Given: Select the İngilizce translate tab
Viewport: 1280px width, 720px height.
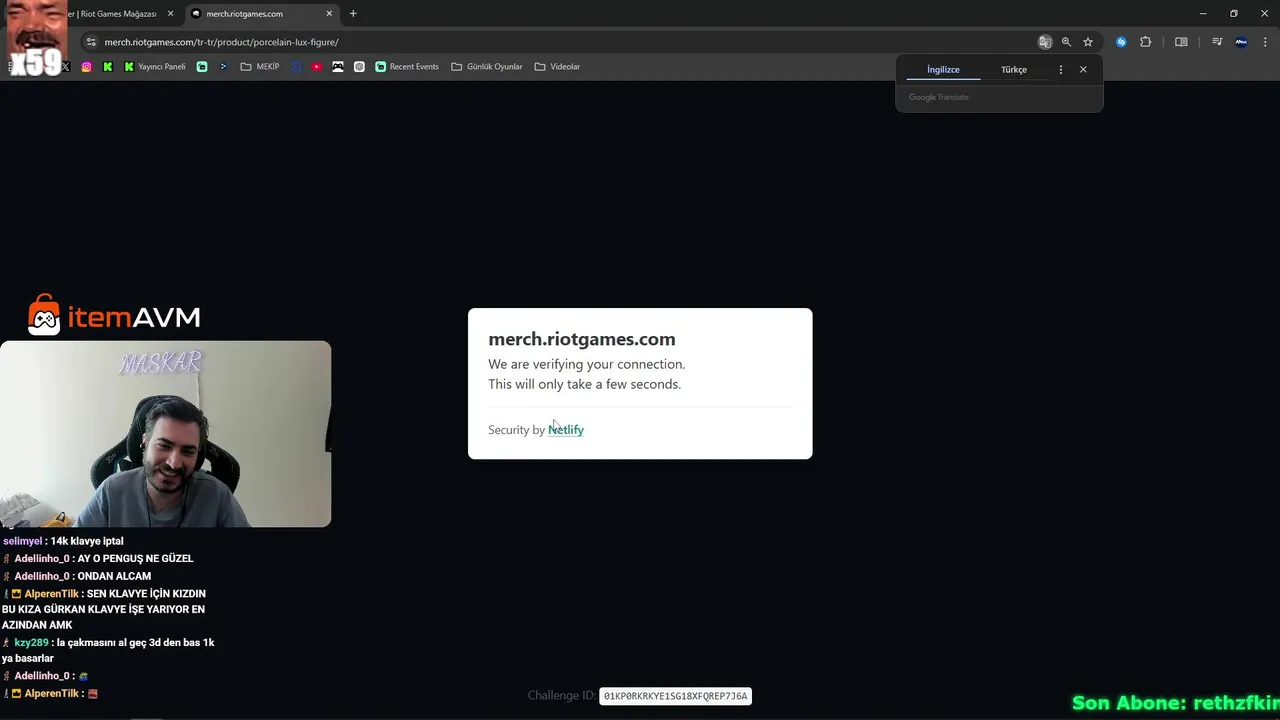Looking at the screenshot, I should 943,70.
